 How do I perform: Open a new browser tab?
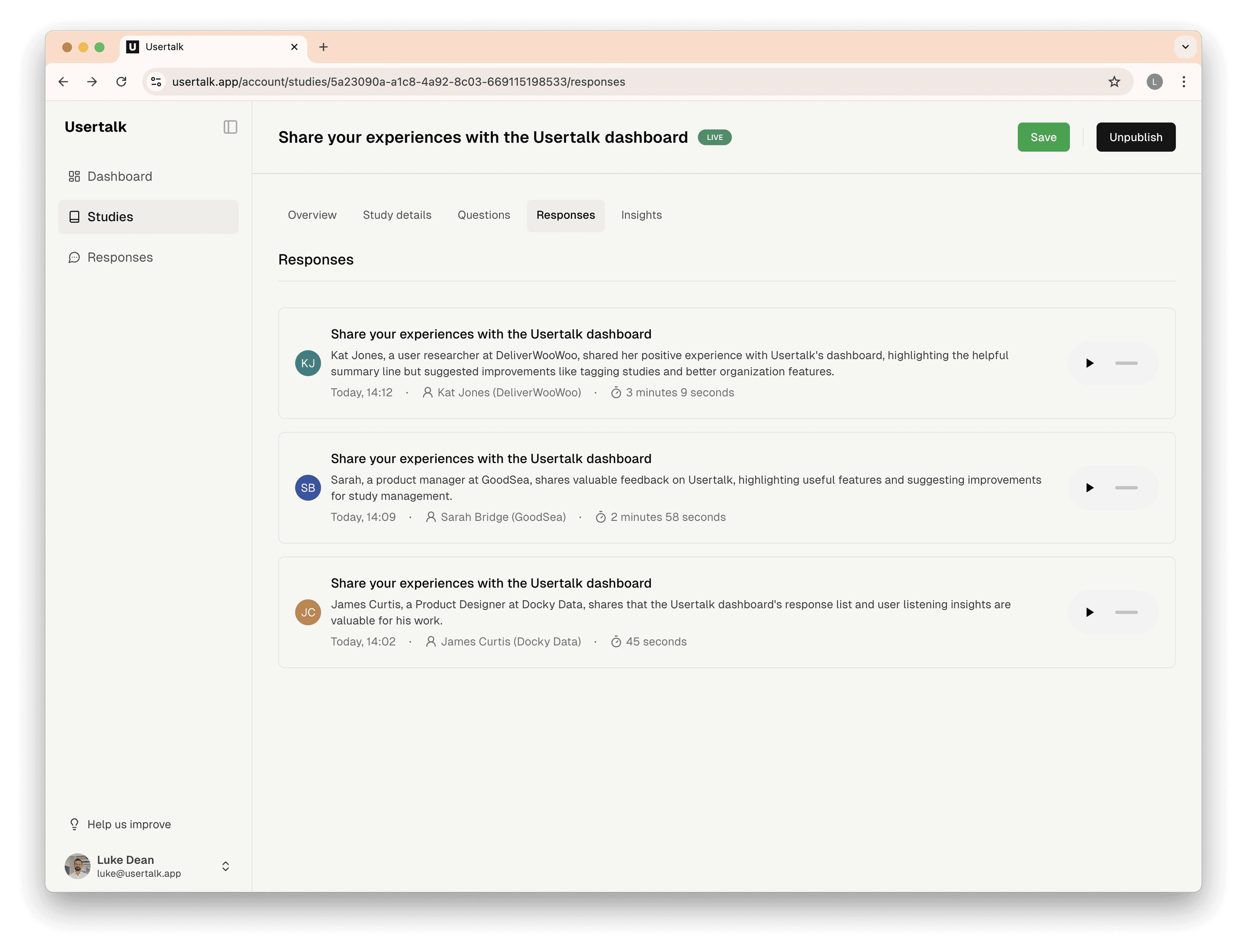coord(323,47)
